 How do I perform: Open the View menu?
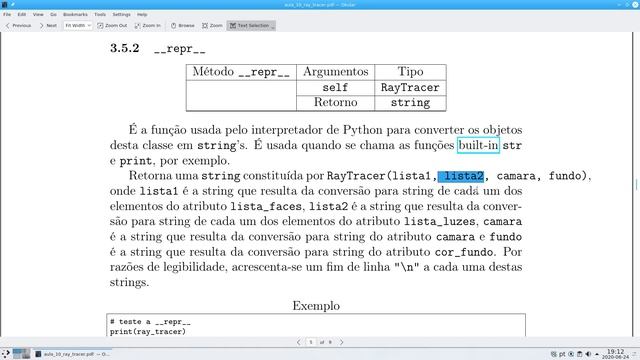(38, 14)
